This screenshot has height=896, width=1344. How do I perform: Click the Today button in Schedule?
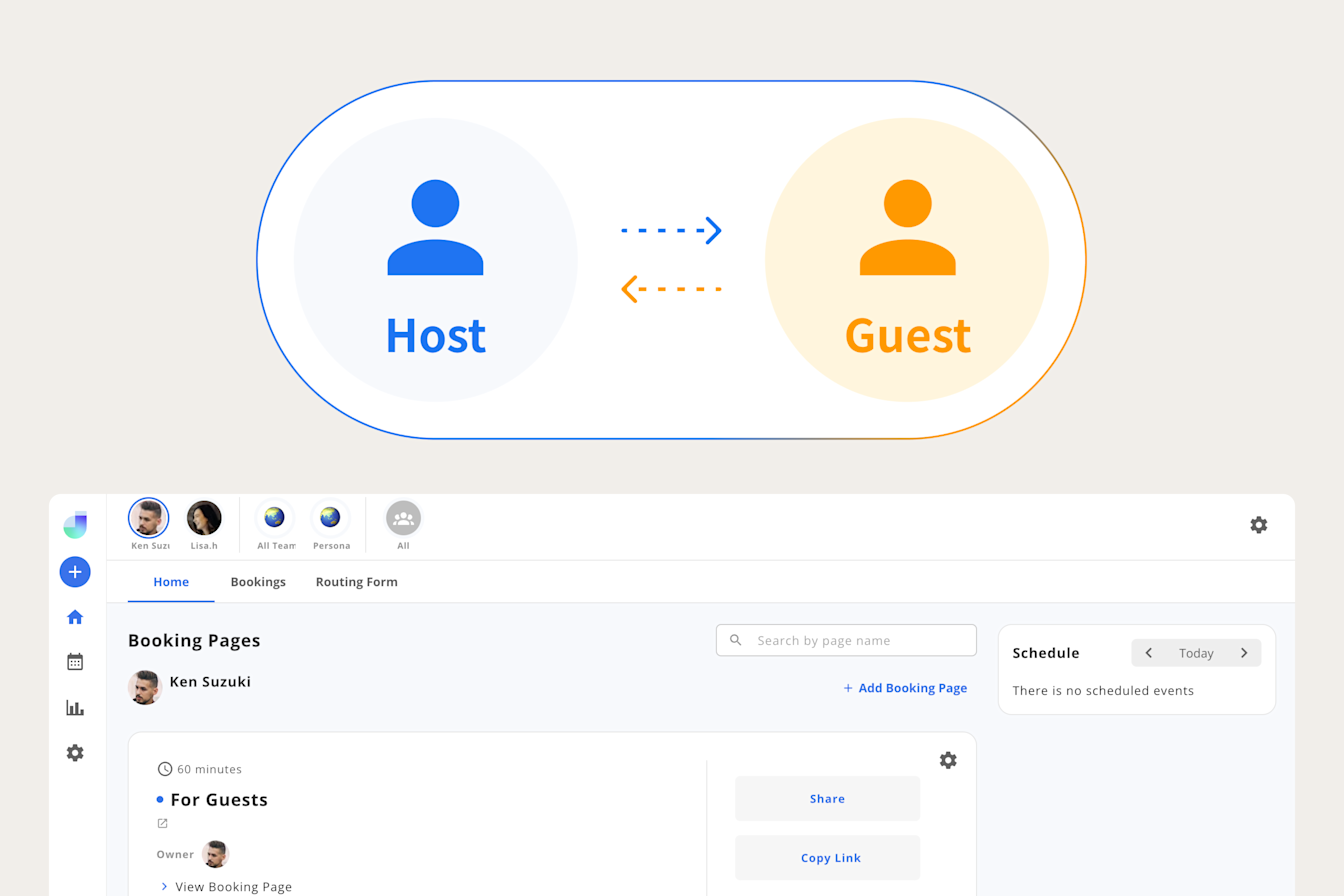click(x=1196, y=653)
